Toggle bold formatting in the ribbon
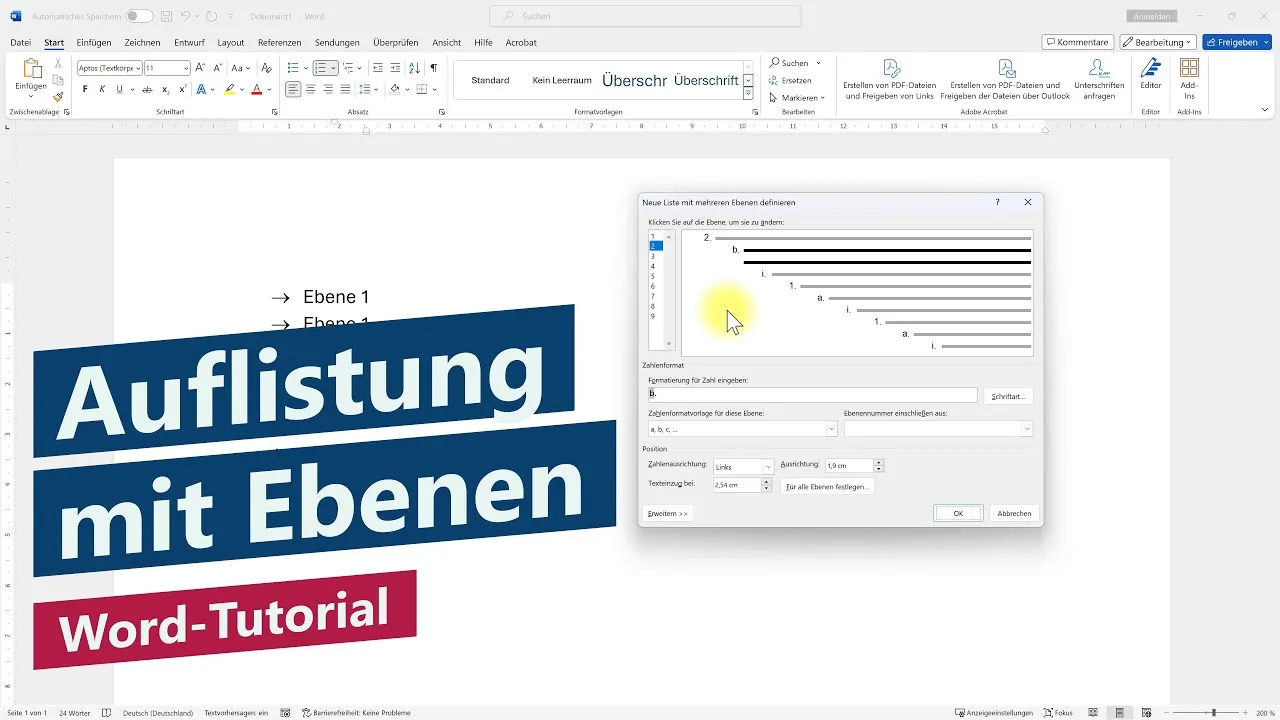The height and width of the screenshot is (720, 1280). coord(85,89)
